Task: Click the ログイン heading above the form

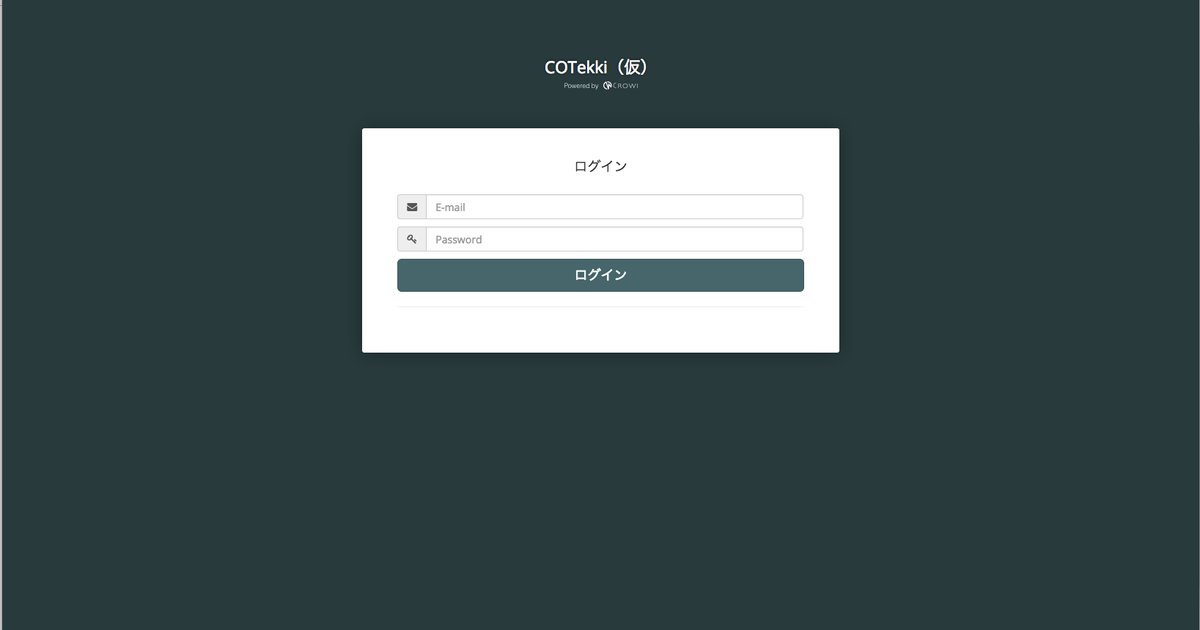Action: point(600,166)
